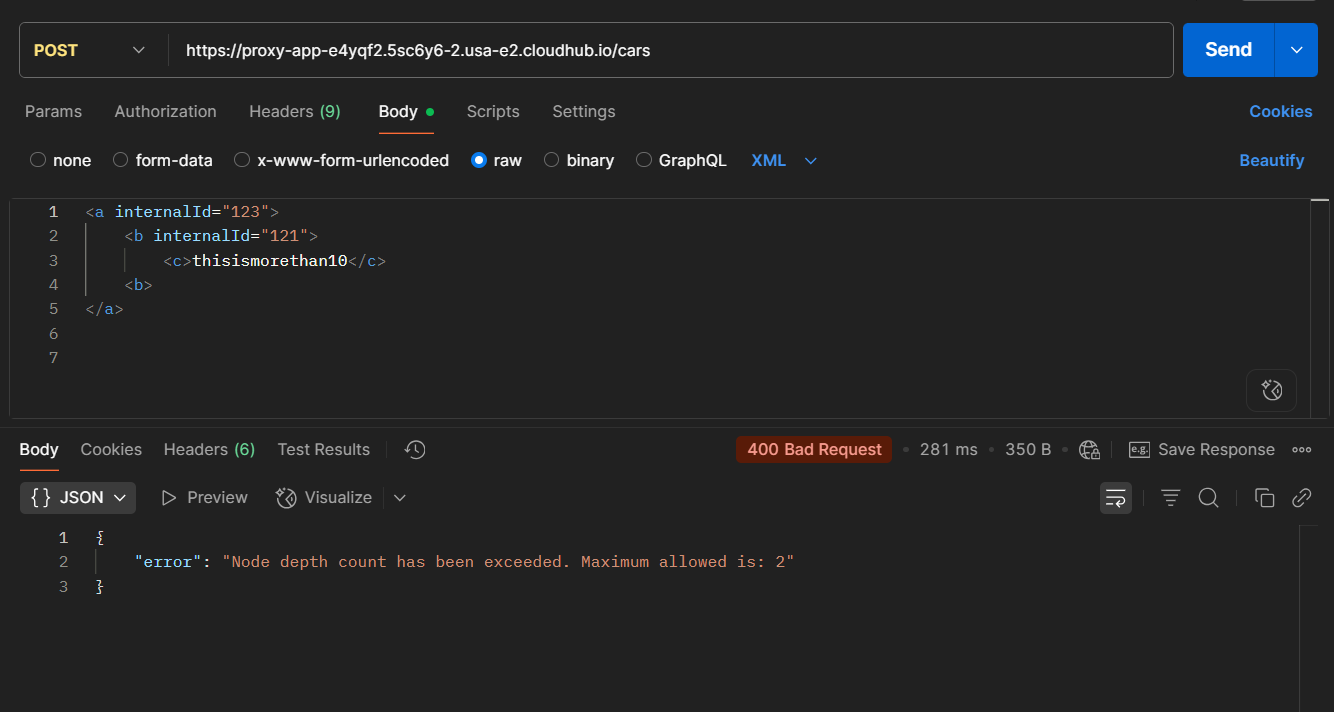Click the network security globe icon
This screenshot has width=1334, height=712.
(x=1089, y=449)
